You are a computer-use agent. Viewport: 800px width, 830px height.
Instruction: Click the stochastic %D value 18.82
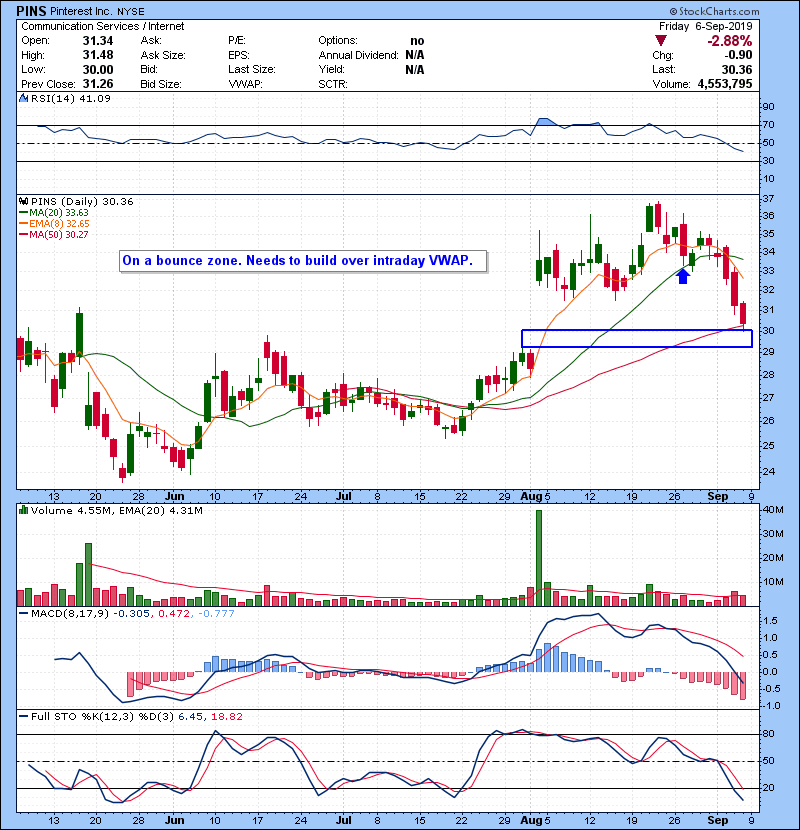tap(227, 717)
